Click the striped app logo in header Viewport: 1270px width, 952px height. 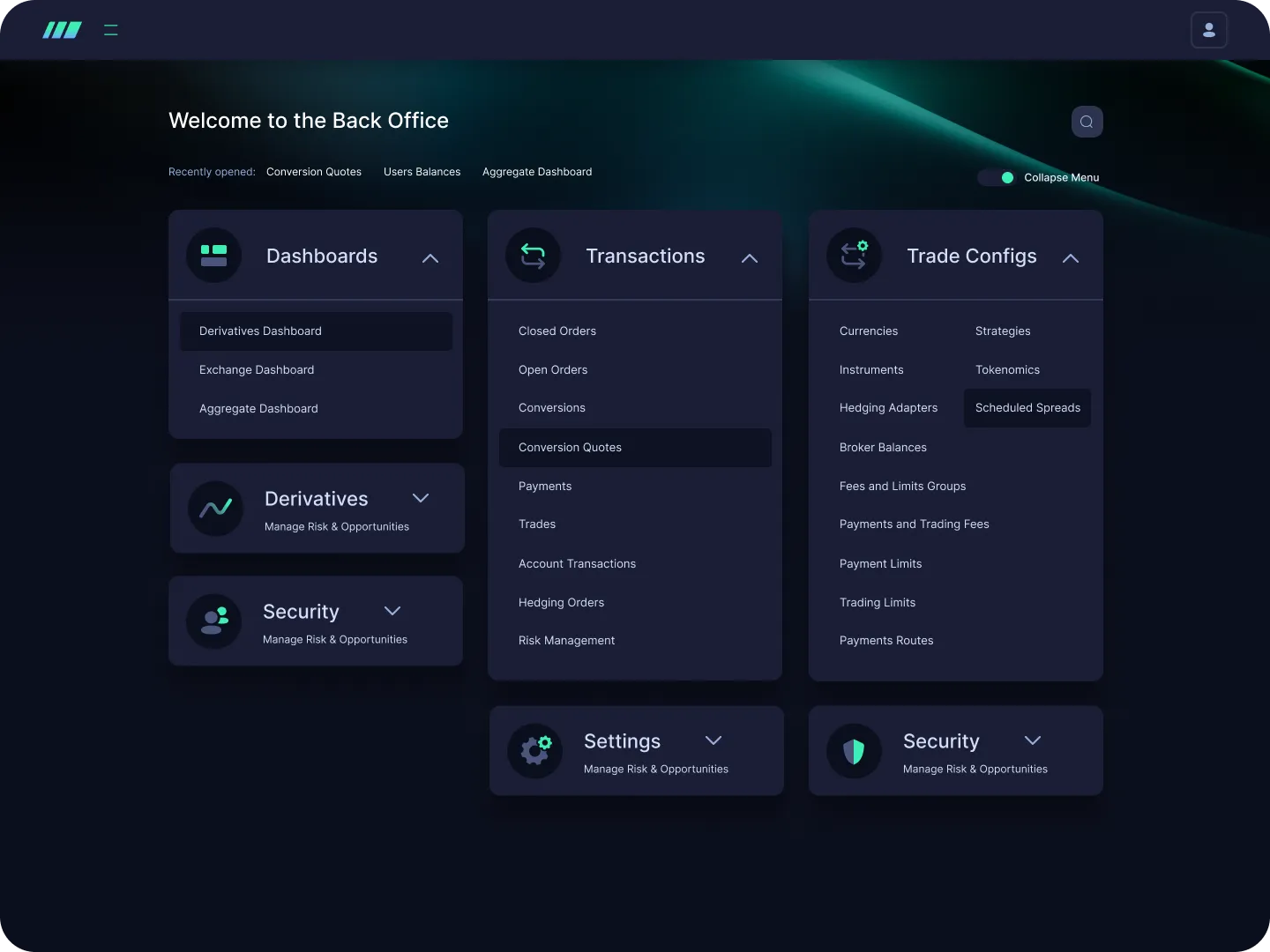[x=63, y=30]
